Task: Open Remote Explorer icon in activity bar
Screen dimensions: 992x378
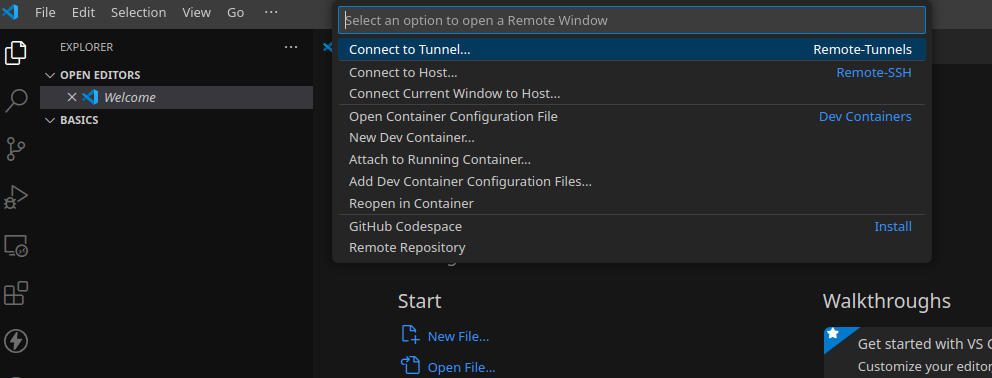Action: (16, 245)
